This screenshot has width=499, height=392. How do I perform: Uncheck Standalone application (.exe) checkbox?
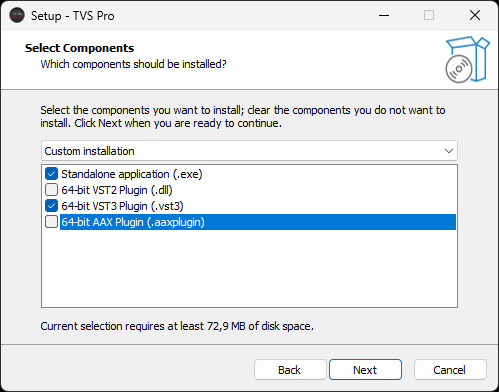(x=51, y=174)
